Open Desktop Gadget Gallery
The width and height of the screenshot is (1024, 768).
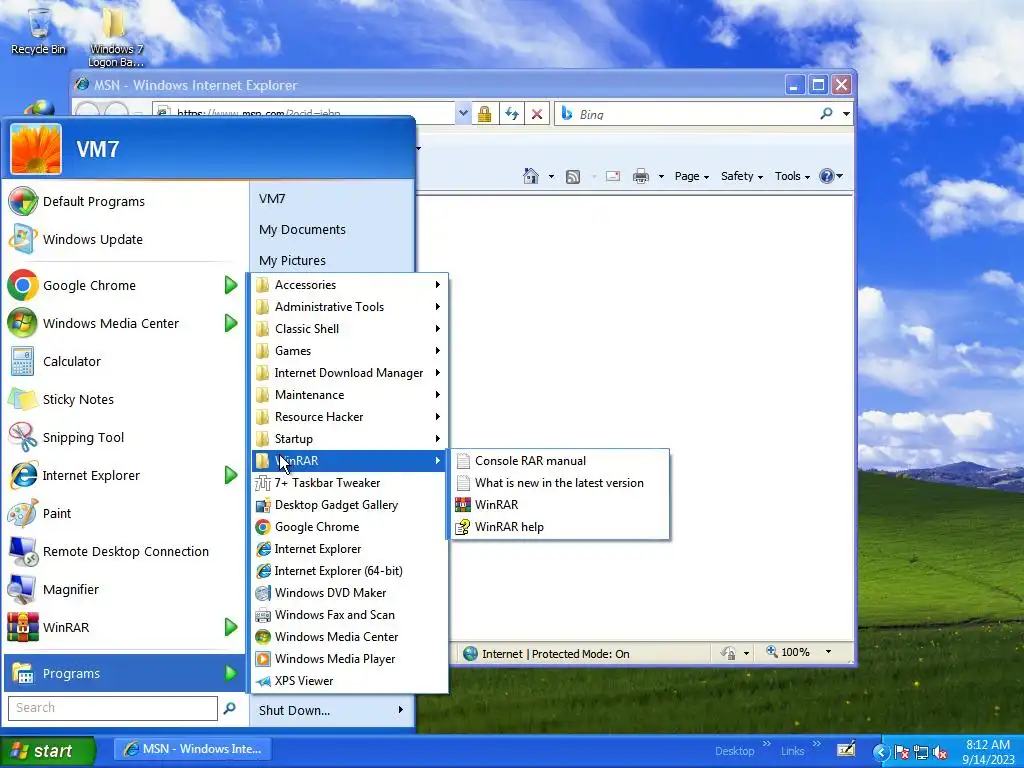349,505
